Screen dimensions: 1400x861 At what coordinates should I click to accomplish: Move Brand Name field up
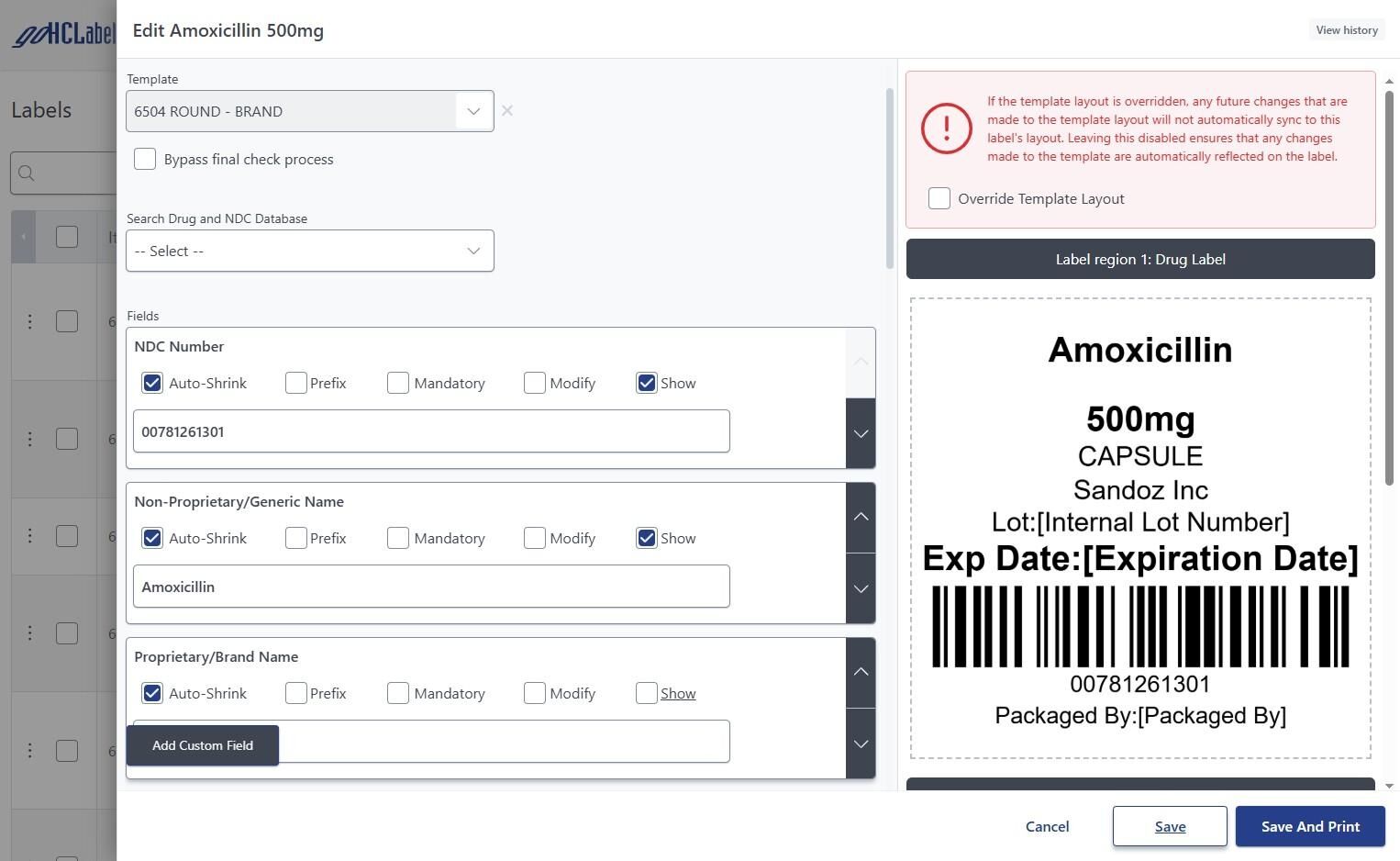tap(861, 672)
